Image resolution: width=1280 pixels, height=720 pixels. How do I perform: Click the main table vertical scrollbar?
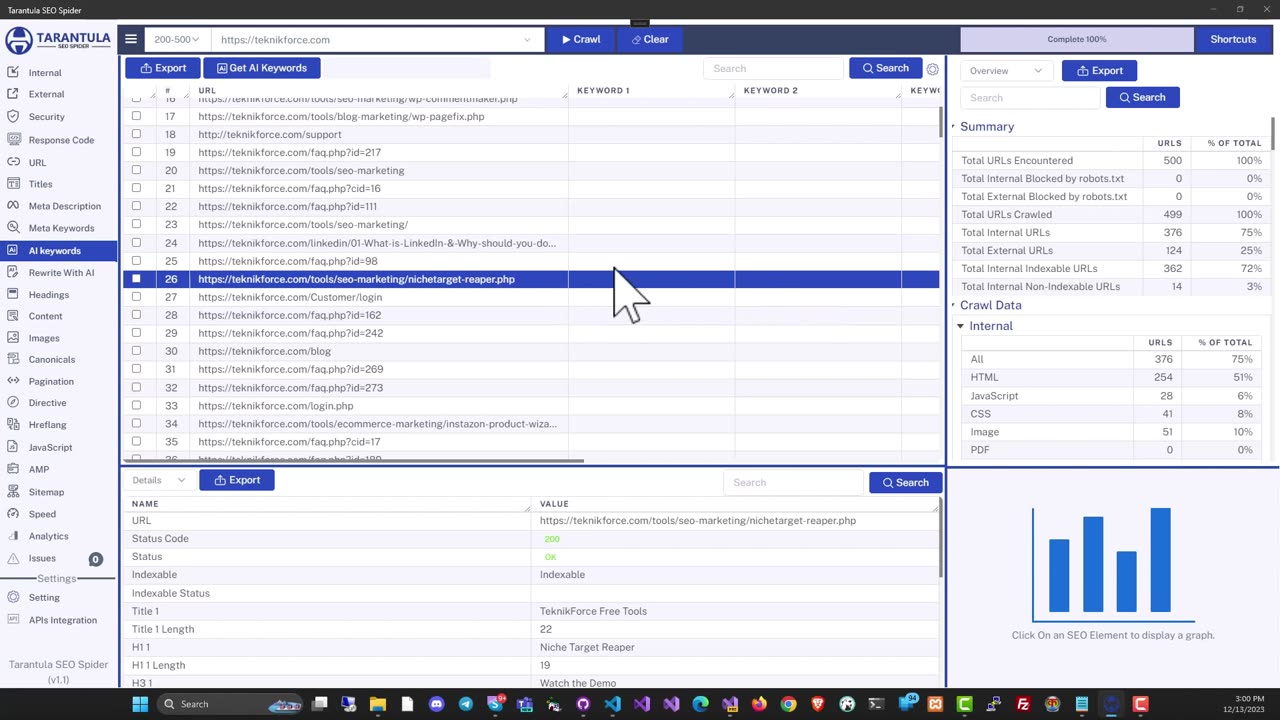941,120
